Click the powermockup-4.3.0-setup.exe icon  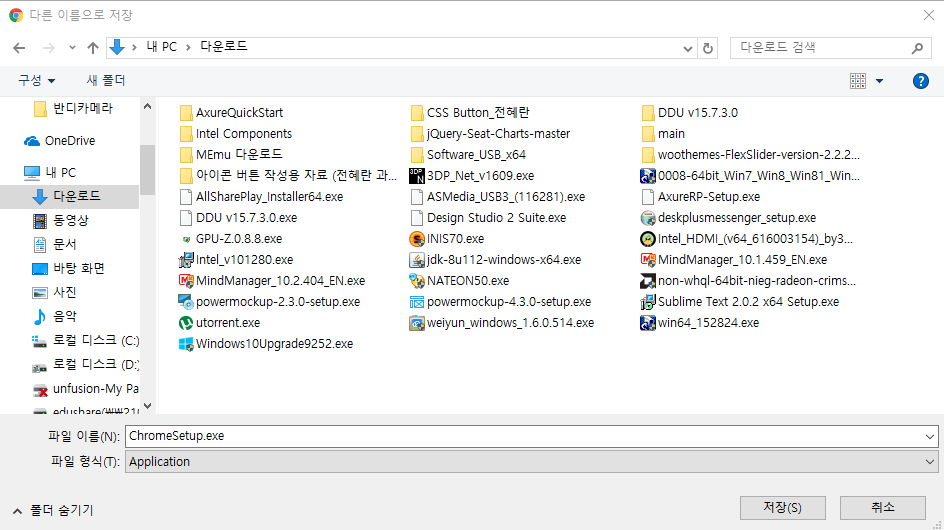tap(417, 302)
